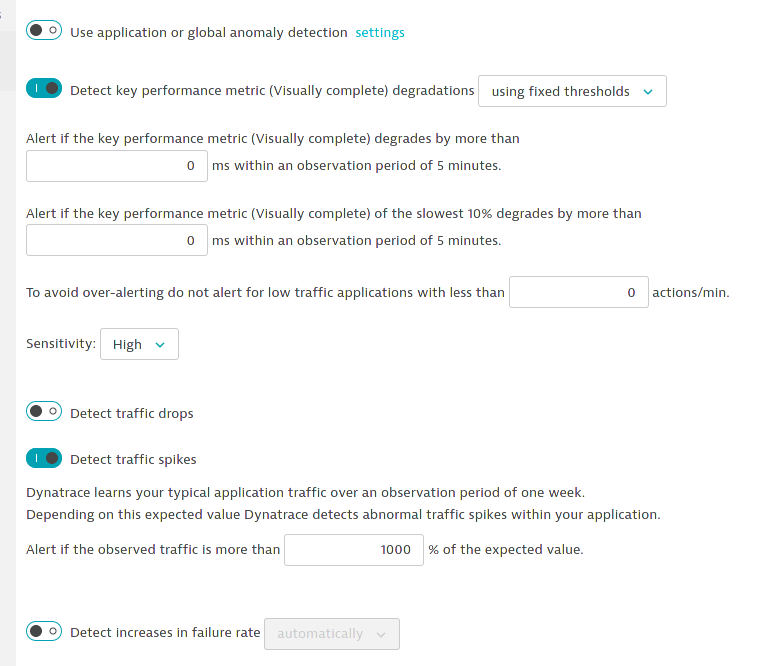This screenshot has height=666, width=758.
Task: Click the traffic spike percentage field showing 1000
Action: pos(354,550)
